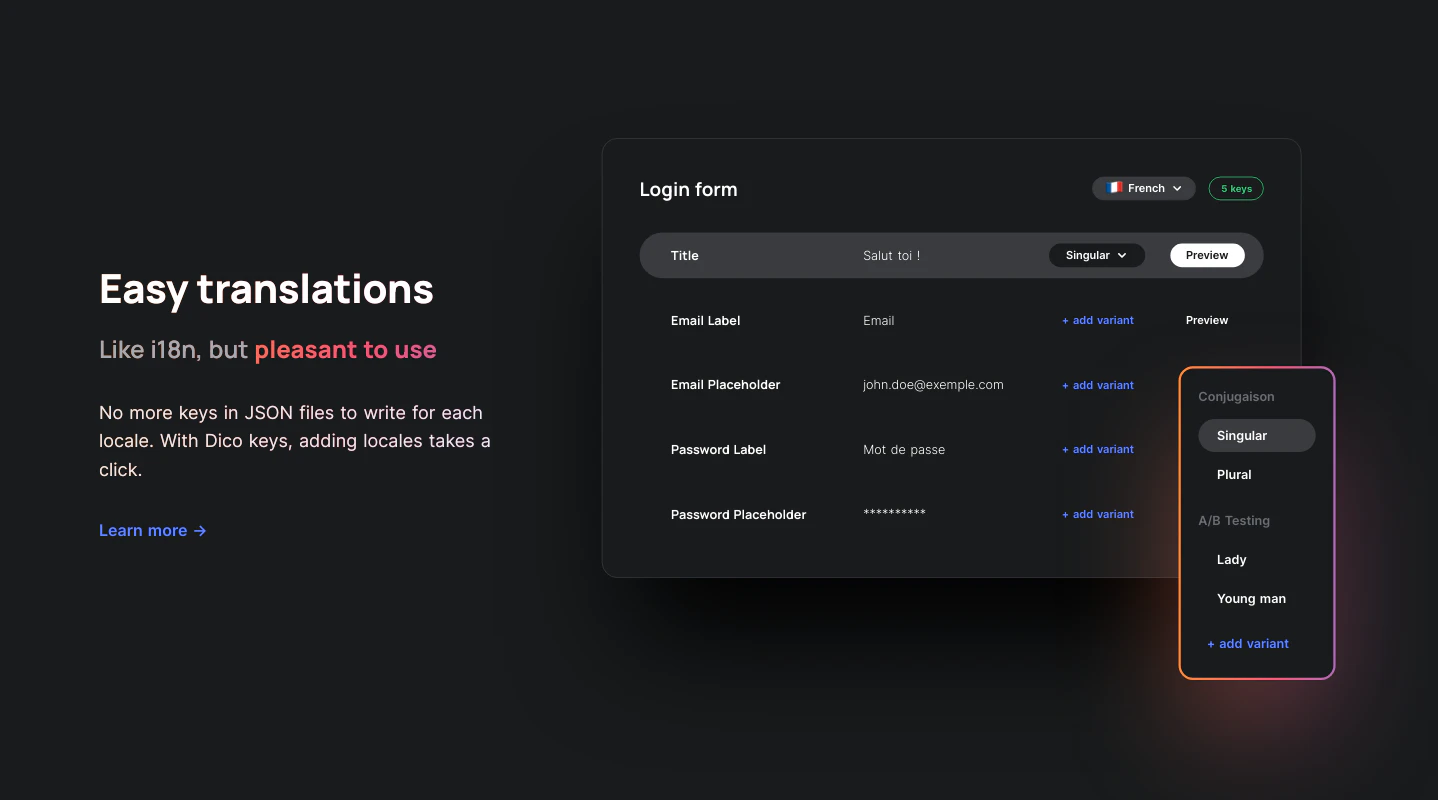1438x800 pixels.
Task: Open the Learn more link
Action: click(x=143, y=531)
